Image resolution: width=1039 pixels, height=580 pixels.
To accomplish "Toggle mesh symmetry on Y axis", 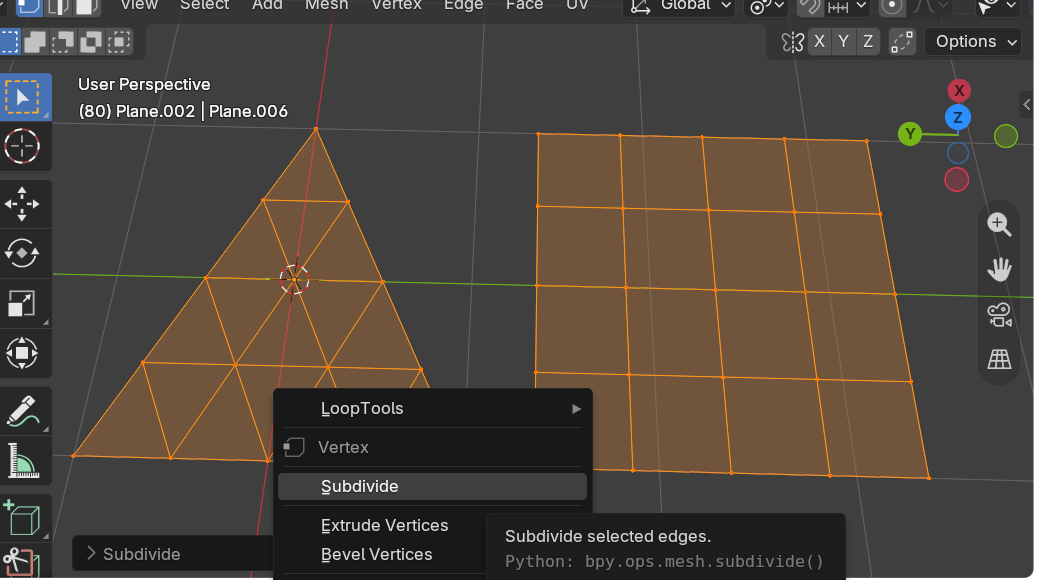I will click(844, 42).
